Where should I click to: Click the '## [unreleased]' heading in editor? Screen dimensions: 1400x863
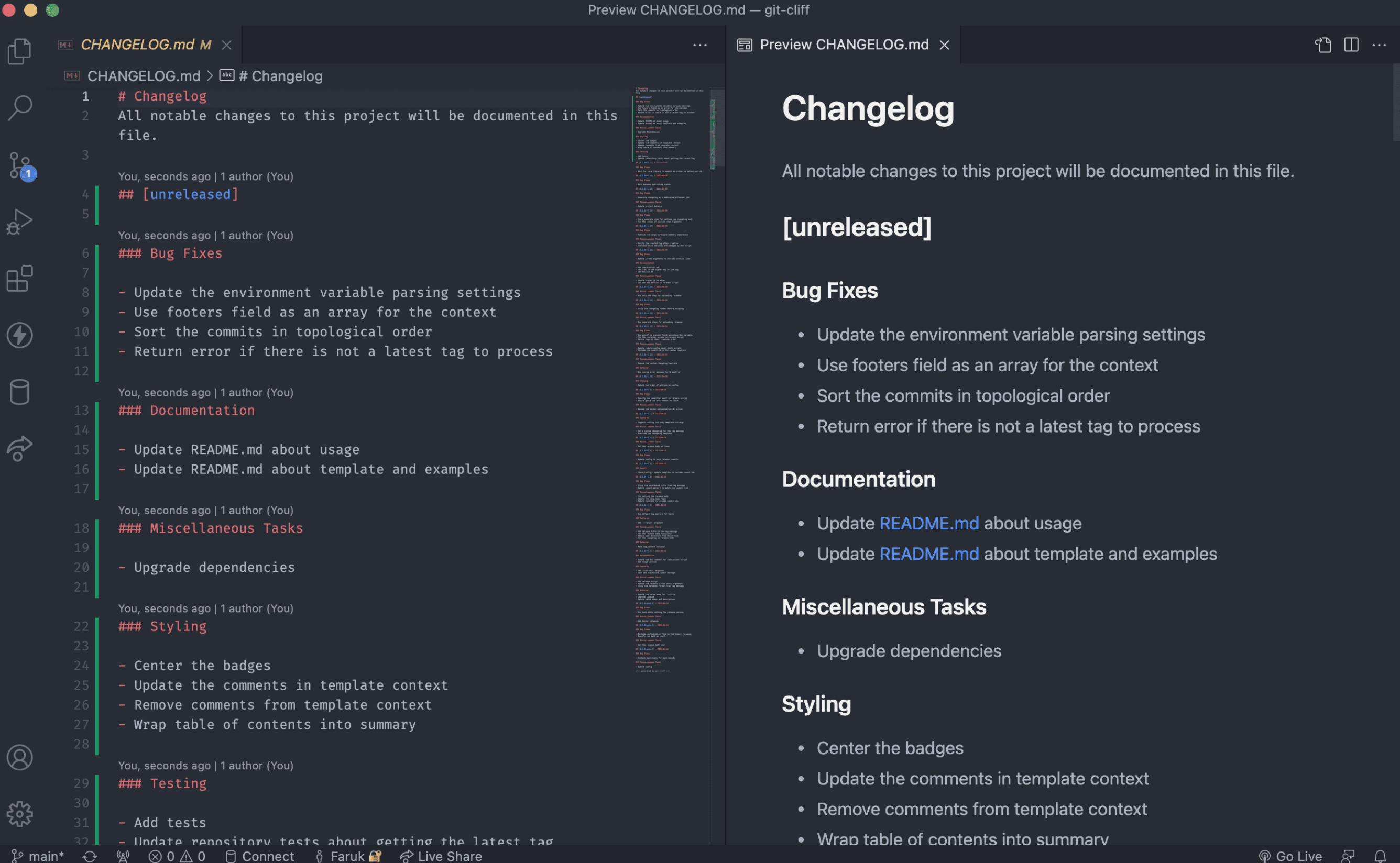(178, 195)
